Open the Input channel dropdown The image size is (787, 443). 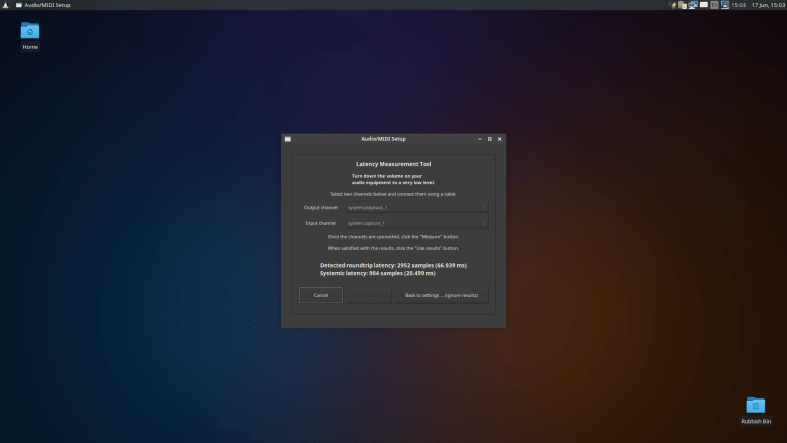(x=417, y=223)
